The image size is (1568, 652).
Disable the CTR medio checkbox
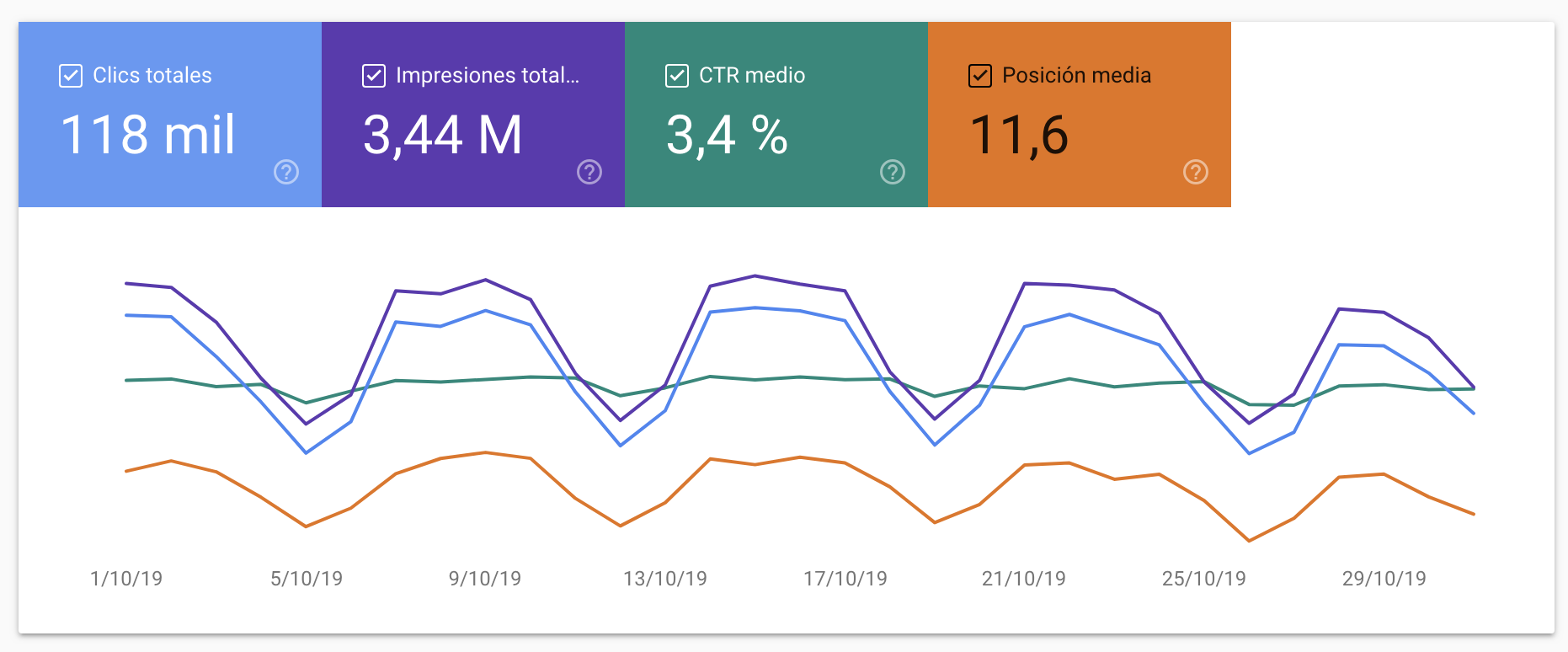[x=677, y=76]
